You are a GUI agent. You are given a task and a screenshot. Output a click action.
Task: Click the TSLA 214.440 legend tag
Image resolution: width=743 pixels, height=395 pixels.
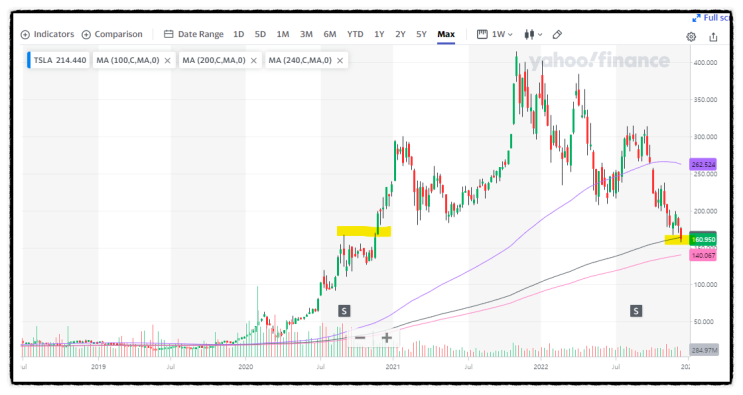[59, 60]
